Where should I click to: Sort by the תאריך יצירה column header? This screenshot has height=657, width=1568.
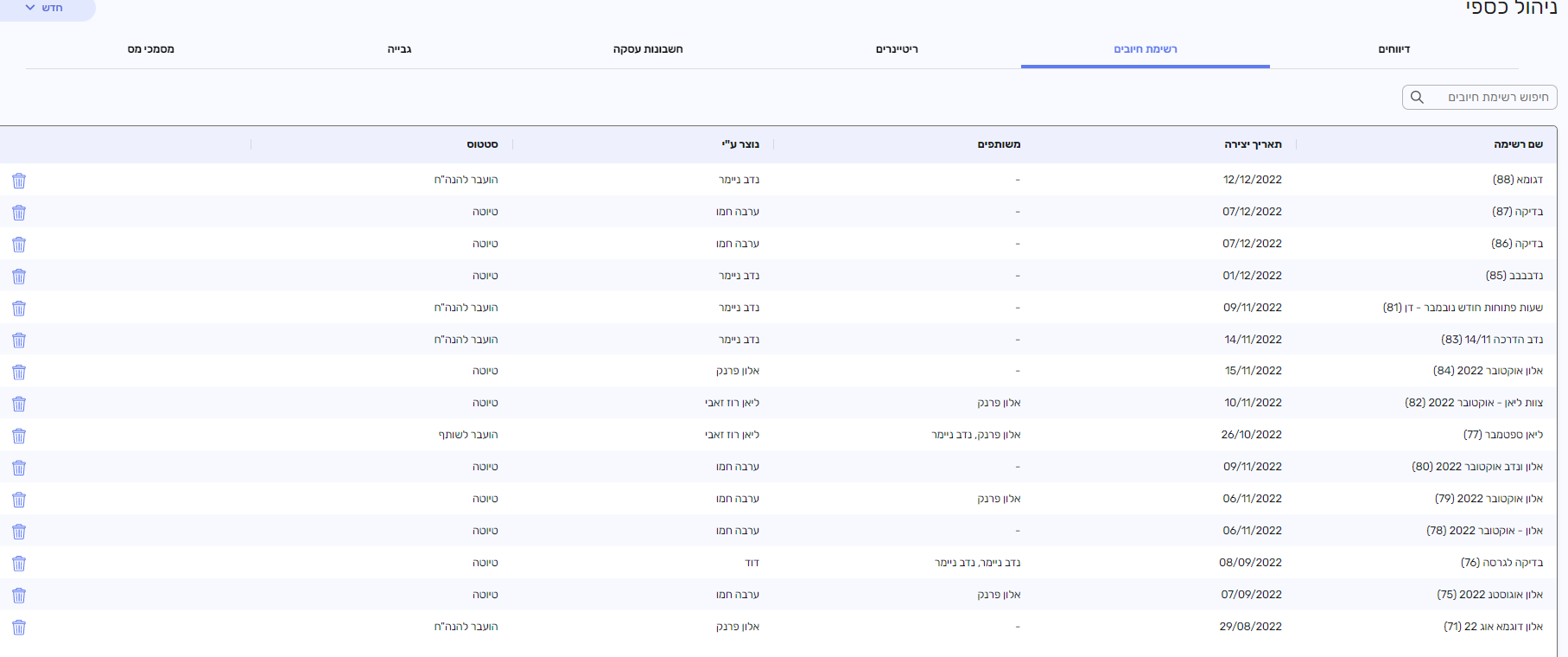click(1253, 144)
